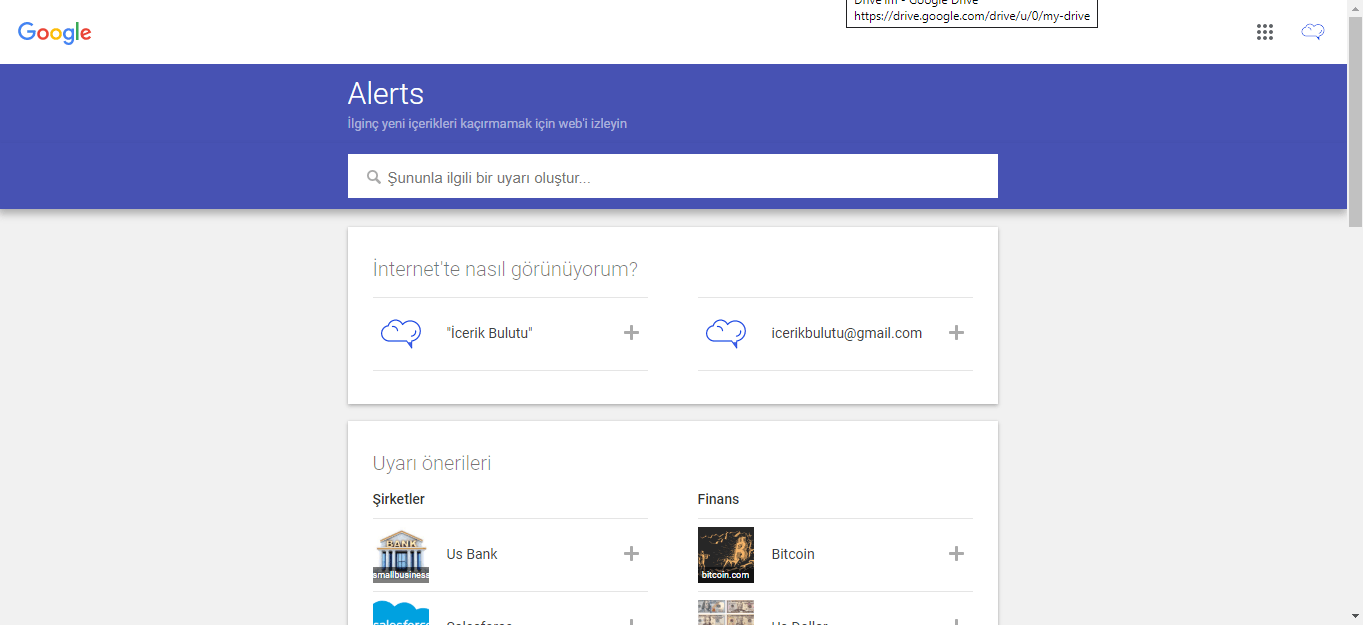
Task: Add the Us Dollar suggested alert
Action: point(956,621)
